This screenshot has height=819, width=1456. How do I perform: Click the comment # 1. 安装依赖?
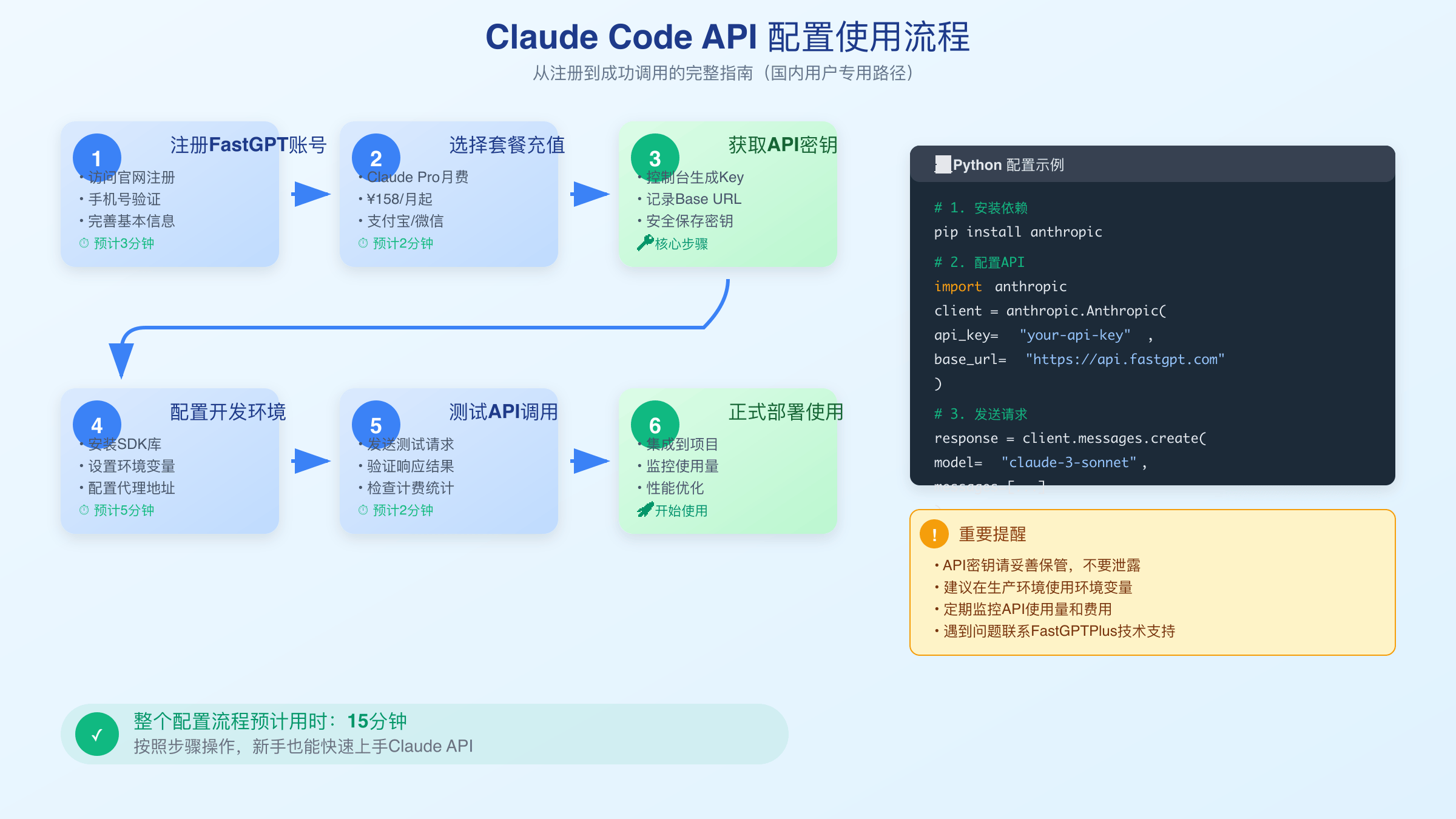coord(981,207)
